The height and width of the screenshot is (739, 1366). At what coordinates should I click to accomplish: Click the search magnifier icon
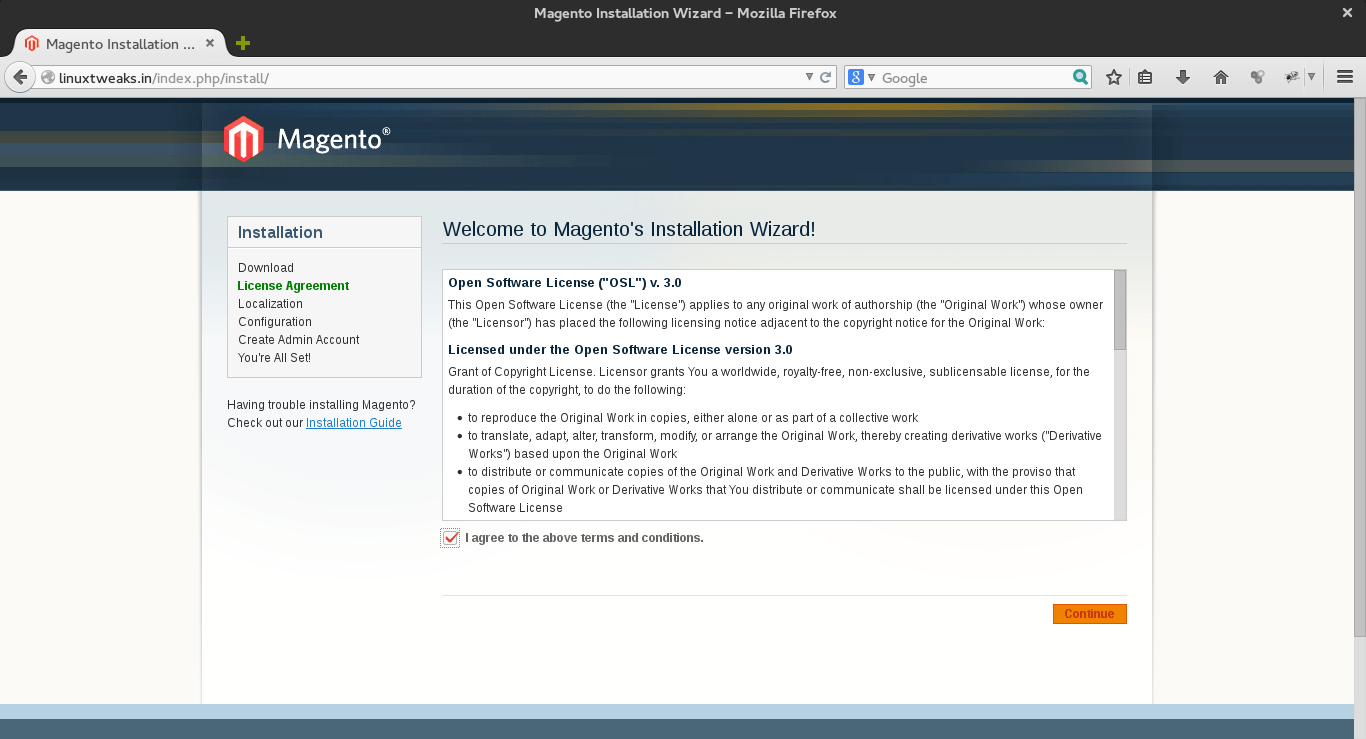1080,77
